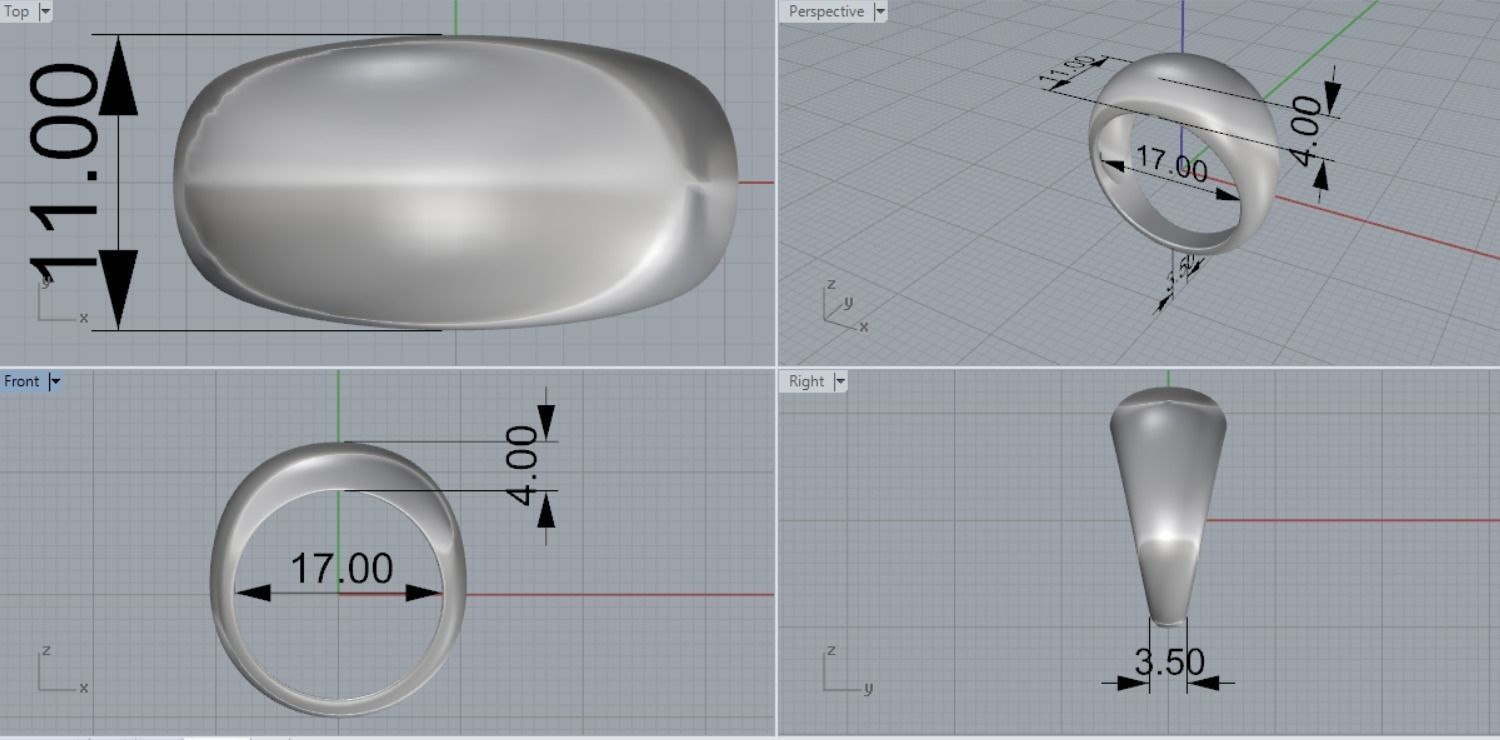The height and width of the screenshot is (740, 1500).
Task: Click the Perspective viewport title label
Action: click(x=826, y=12)
